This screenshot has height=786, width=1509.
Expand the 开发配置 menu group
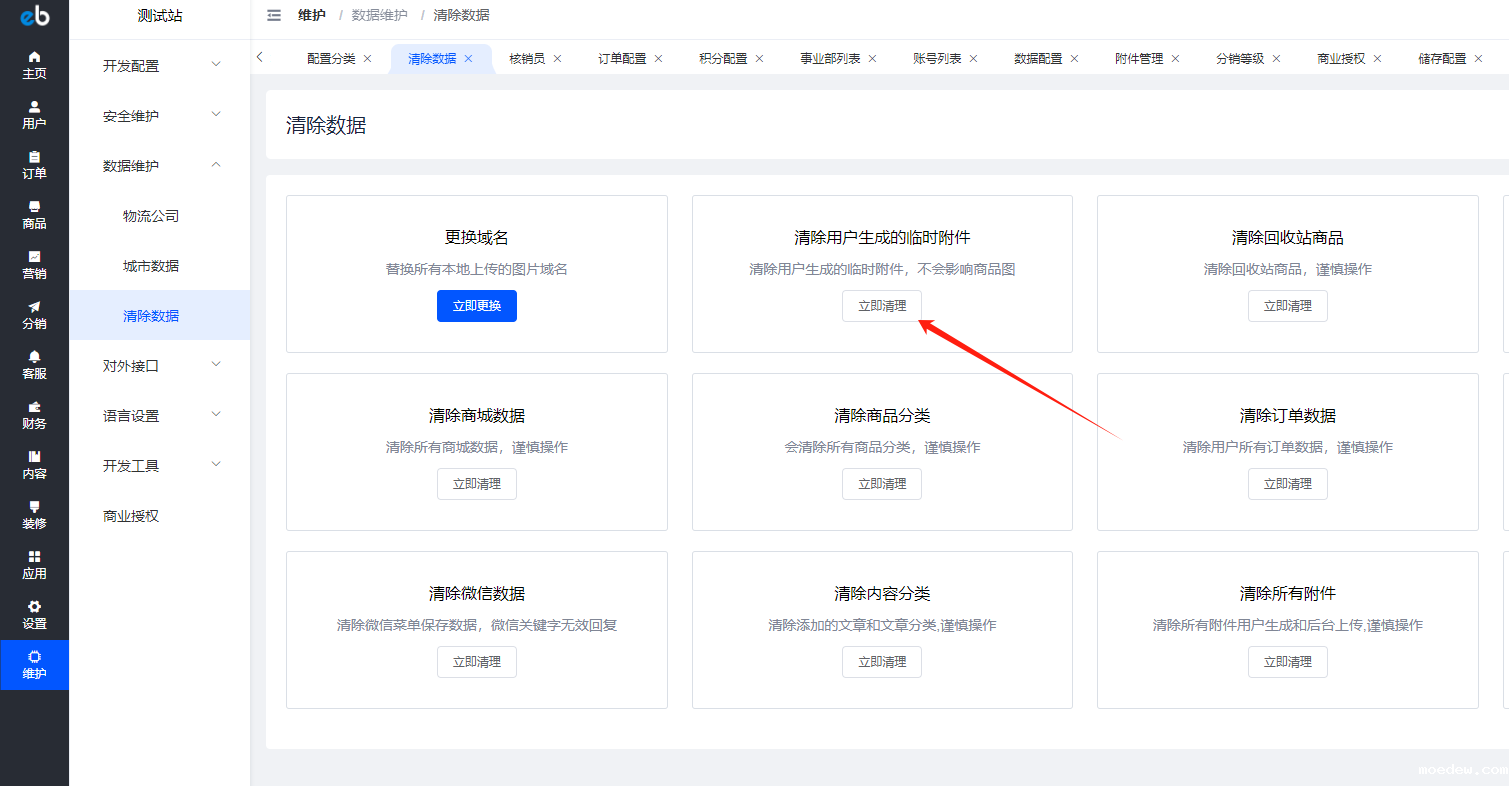160,66
